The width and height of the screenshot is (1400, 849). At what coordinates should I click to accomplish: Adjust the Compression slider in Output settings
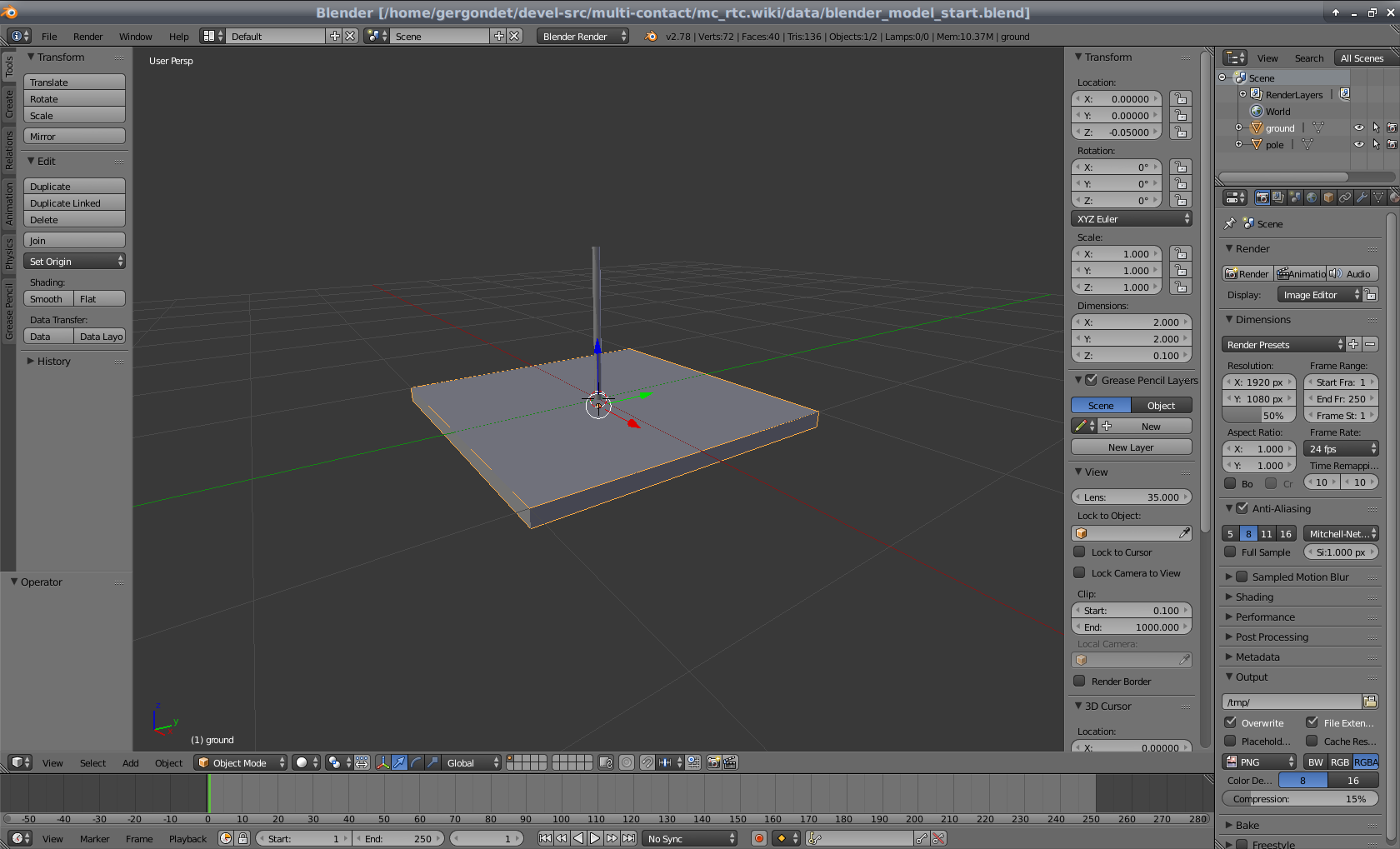pos(1300,798)
